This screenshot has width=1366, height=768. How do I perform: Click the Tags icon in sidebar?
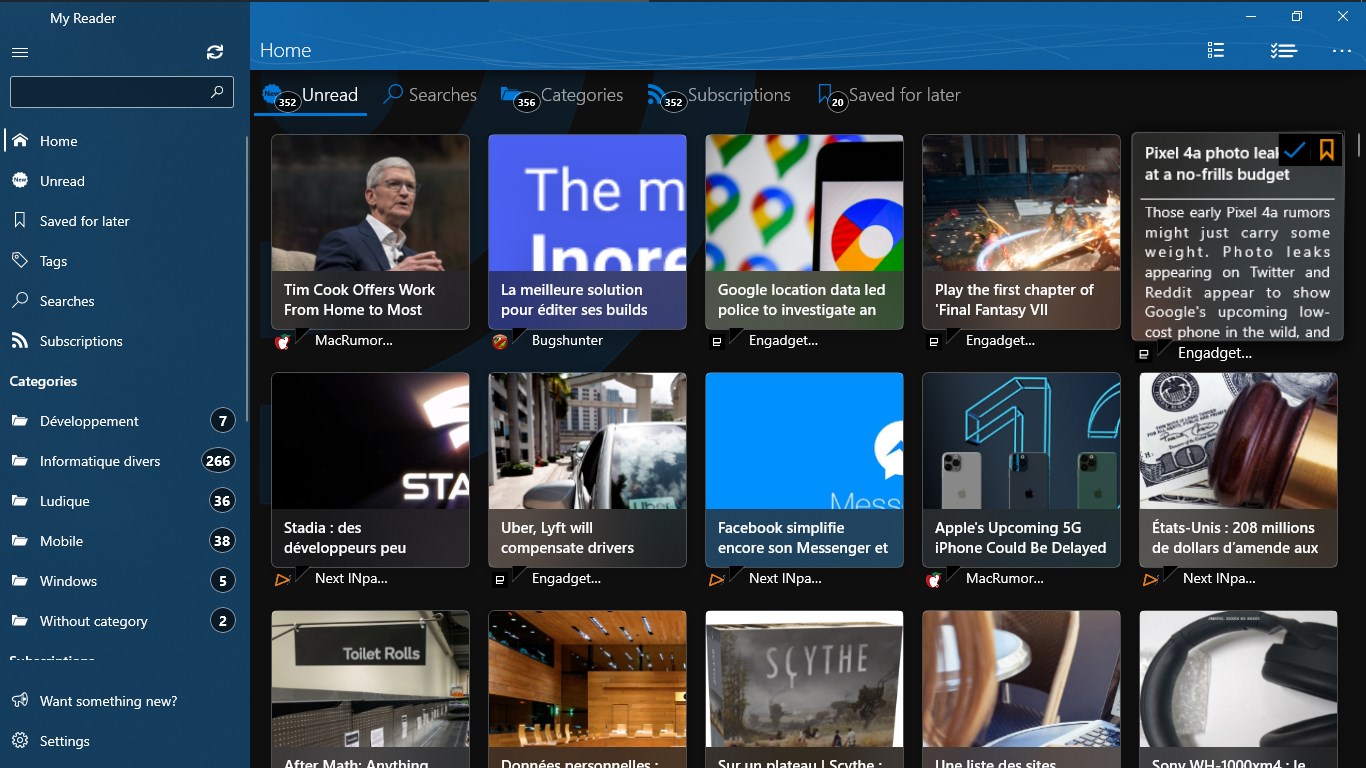20,261
